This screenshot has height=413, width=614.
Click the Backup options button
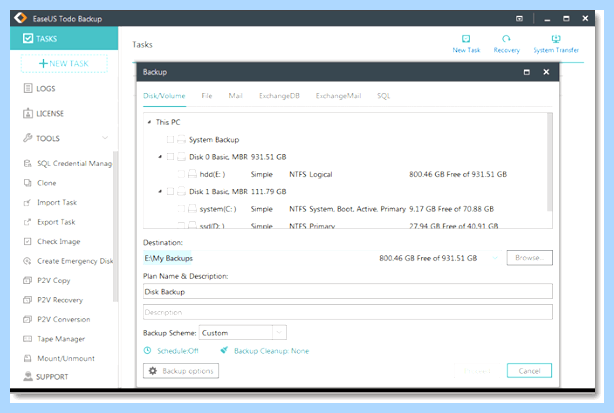[181, 371]
